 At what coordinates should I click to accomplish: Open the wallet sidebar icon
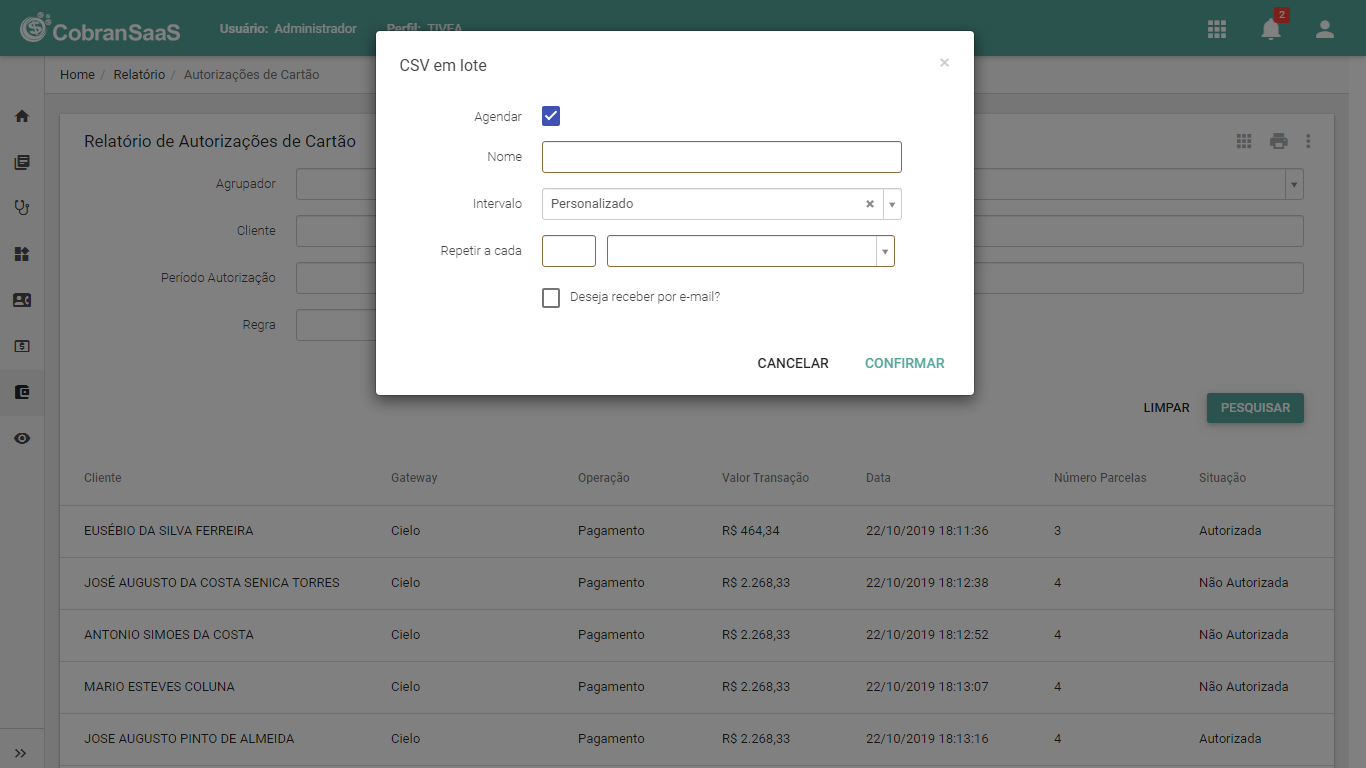[22, 392]
